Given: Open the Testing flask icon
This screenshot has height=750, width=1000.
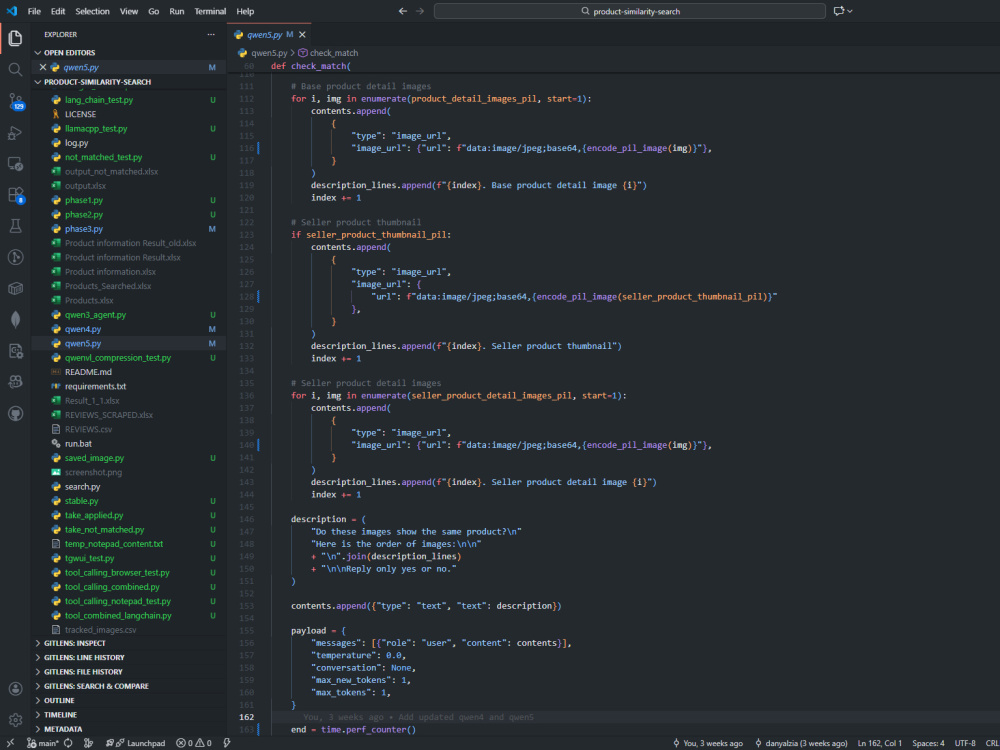Looking at the screenshot, I should click(x=15, y=226).
